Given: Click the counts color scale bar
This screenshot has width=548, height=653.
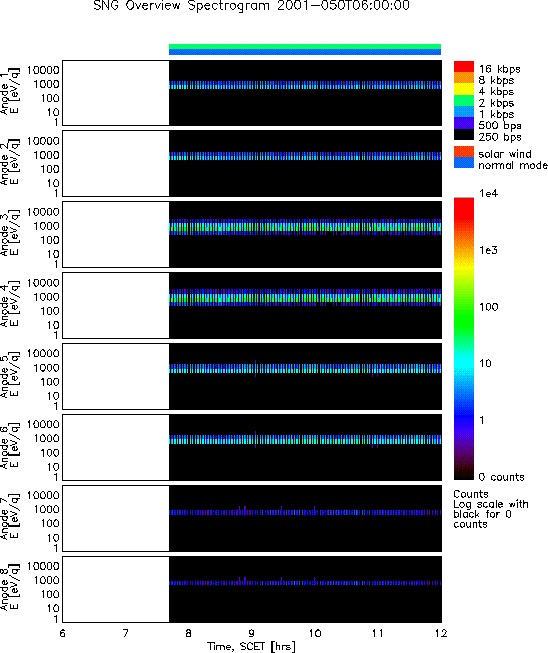Looking at the screenshot, I should (x=464, y=339).
